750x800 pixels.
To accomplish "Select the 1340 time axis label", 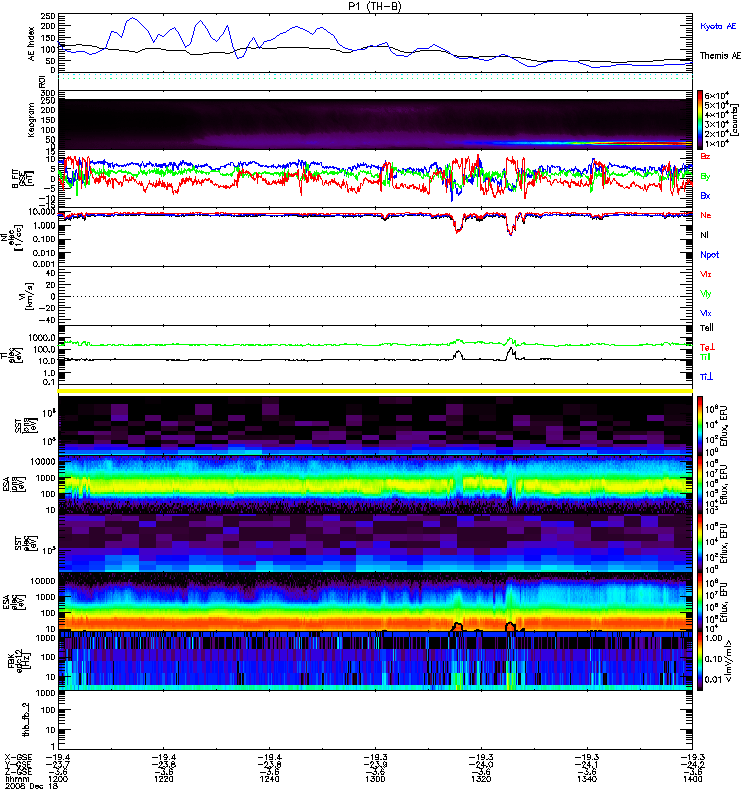I will (587, 779).
